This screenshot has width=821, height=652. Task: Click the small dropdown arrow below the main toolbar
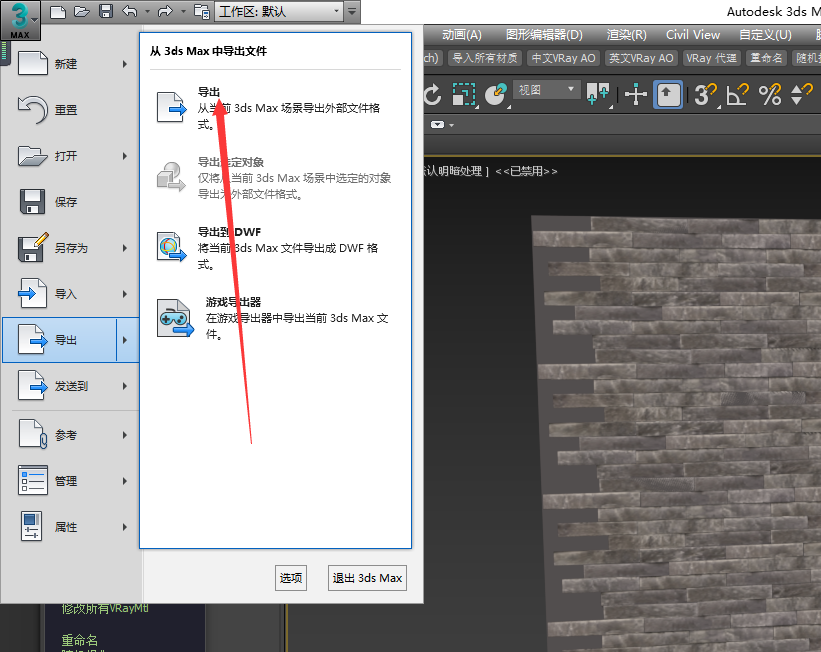451,125
